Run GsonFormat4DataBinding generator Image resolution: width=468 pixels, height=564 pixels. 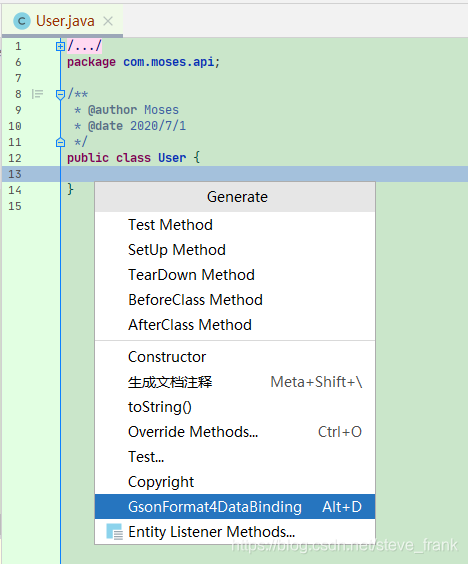235,507
